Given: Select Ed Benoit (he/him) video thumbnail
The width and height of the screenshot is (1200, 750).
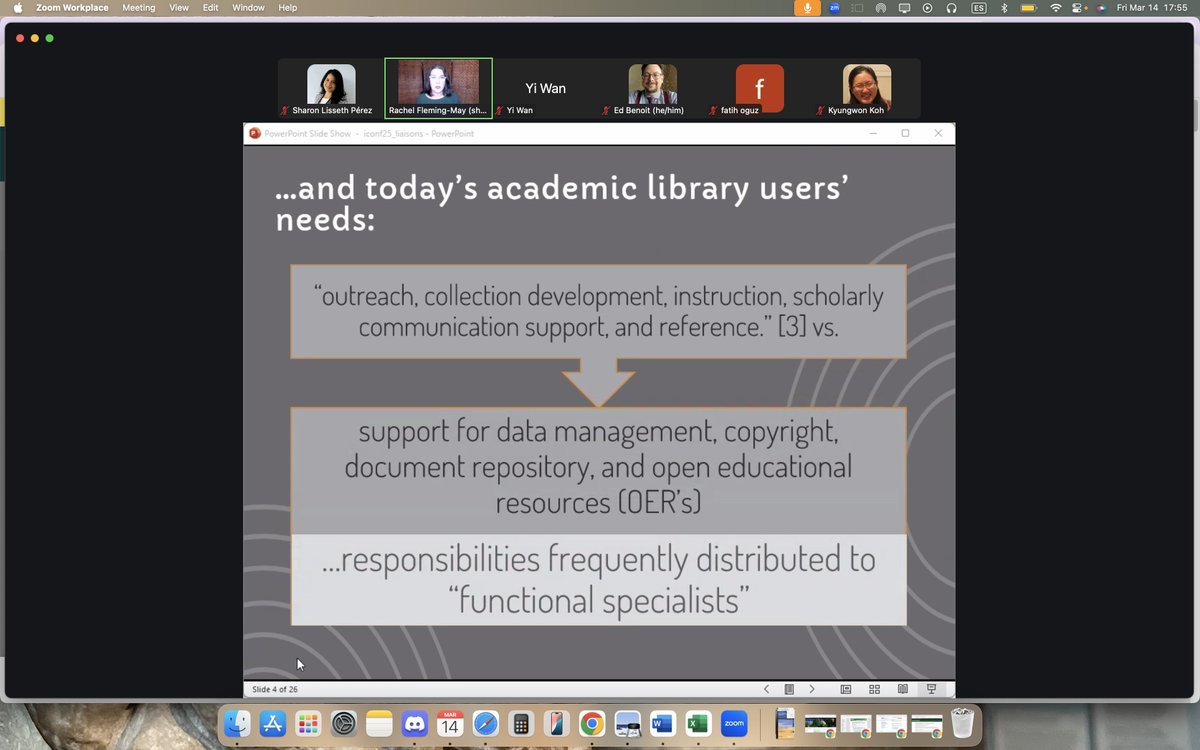Looking at the screenshot, I should (653, 88).
